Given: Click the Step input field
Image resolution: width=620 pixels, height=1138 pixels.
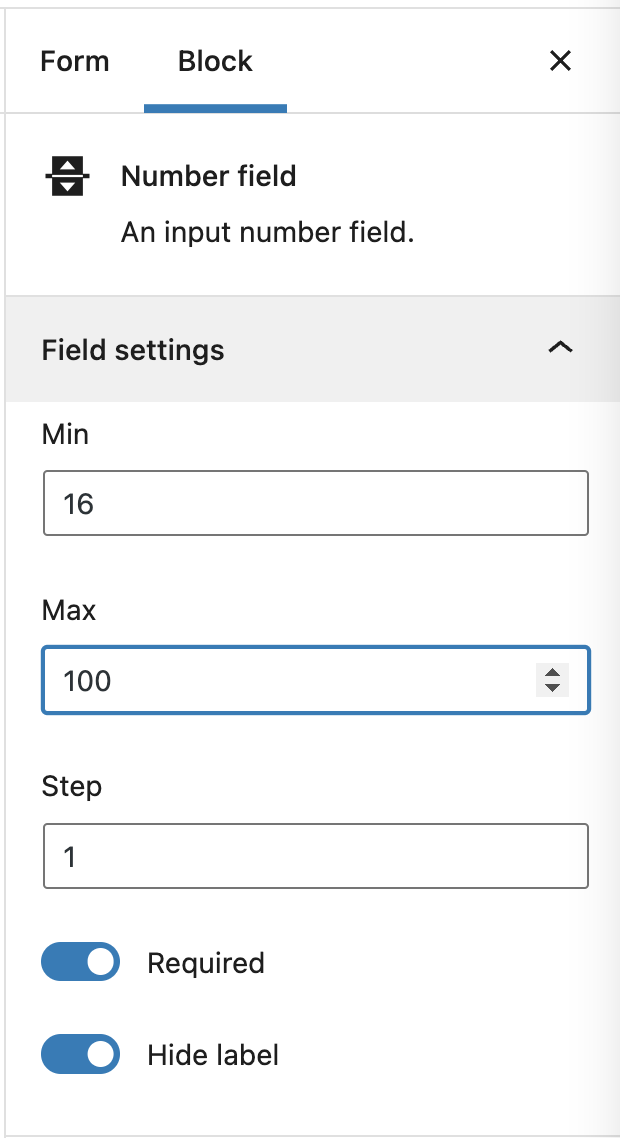Looking at the screenshot, I should [316, 856].
